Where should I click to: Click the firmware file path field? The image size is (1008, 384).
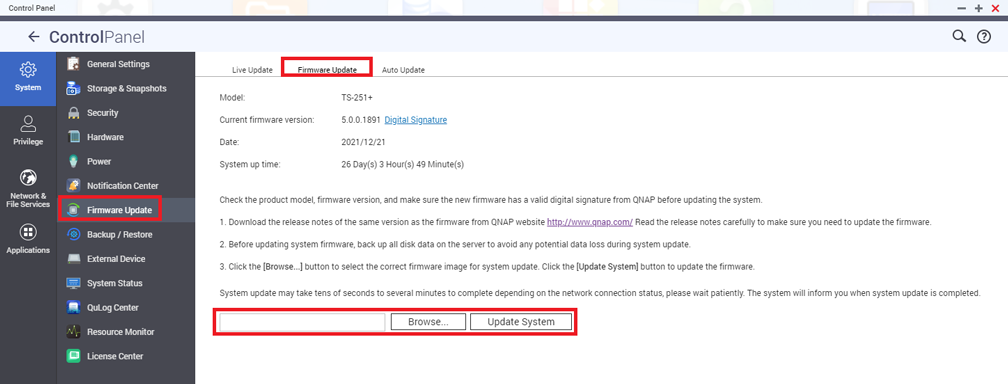point(302,322)
